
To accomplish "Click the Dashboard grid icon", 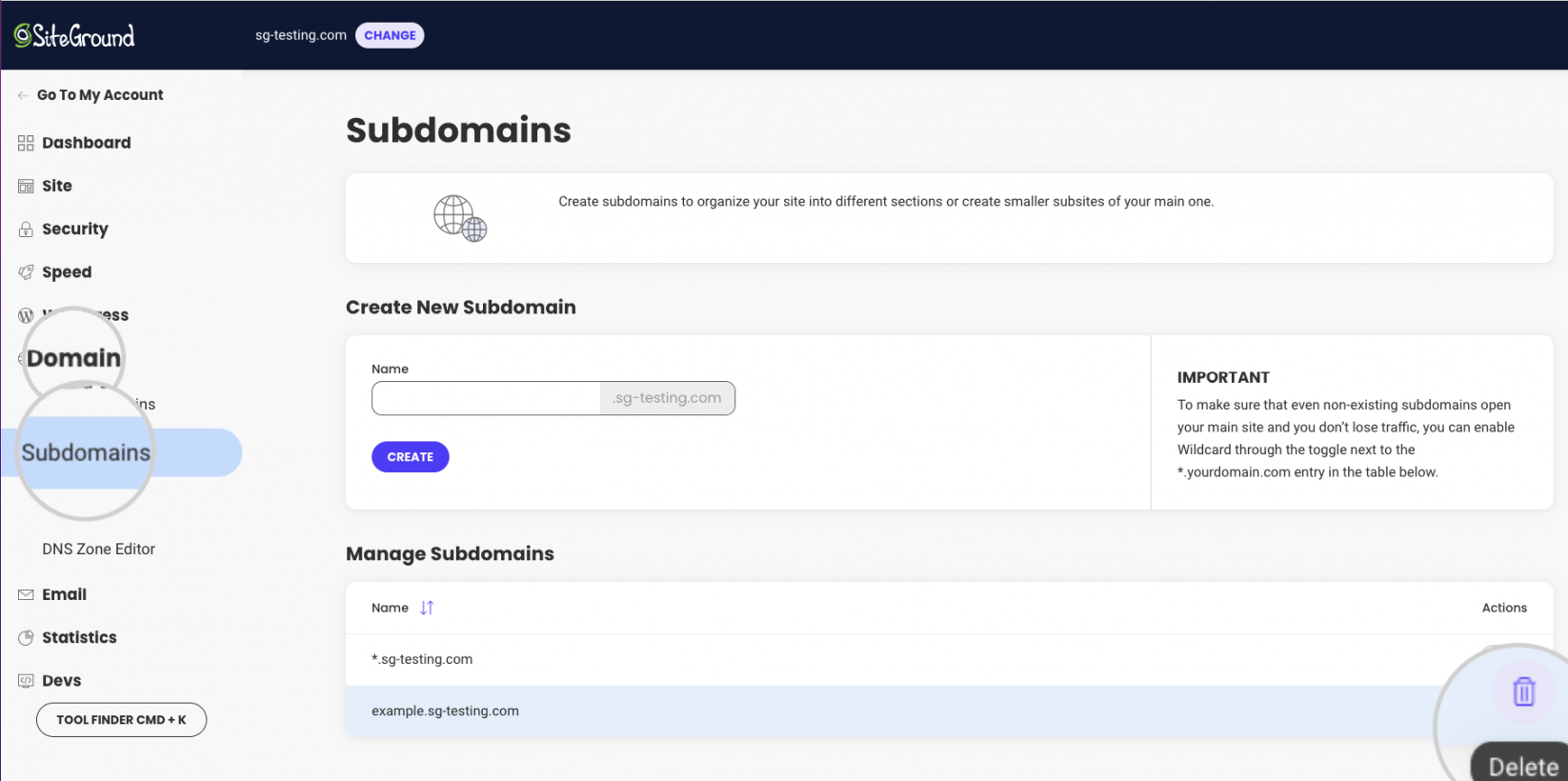I will tap(26, 143).
